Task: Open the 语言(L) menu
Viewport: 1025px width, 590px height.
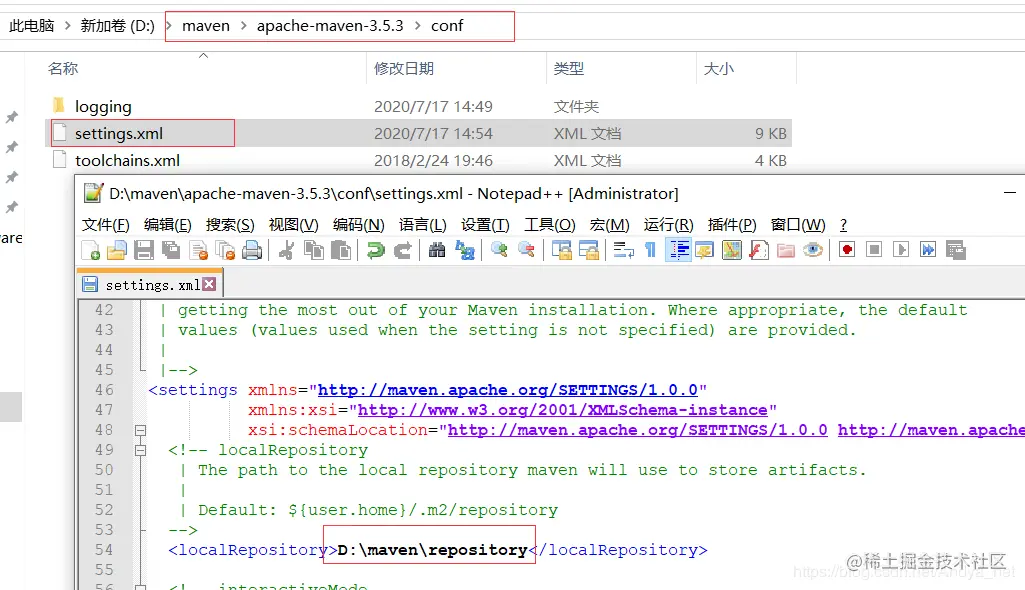Action: pos(423,225)
